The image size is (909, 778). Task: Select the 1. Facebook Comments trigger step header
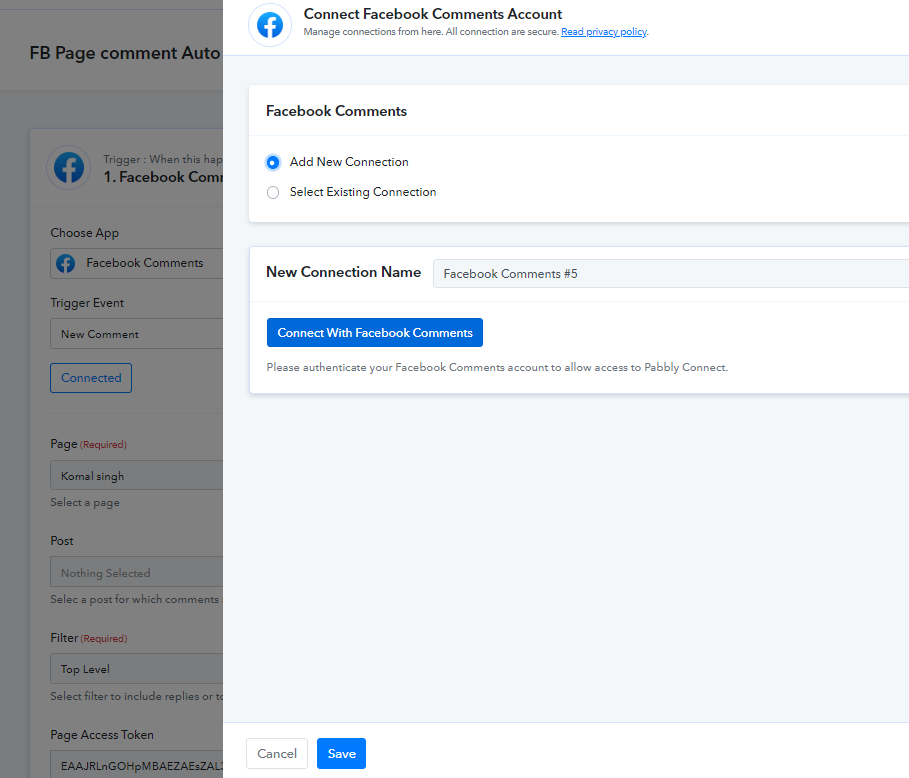162,177
